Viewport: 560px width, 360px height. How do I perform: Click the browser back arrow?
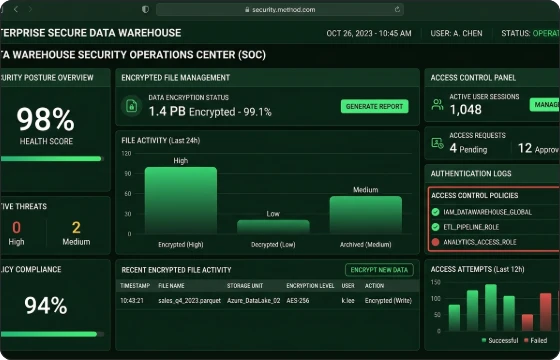click(x=16, y=9)
